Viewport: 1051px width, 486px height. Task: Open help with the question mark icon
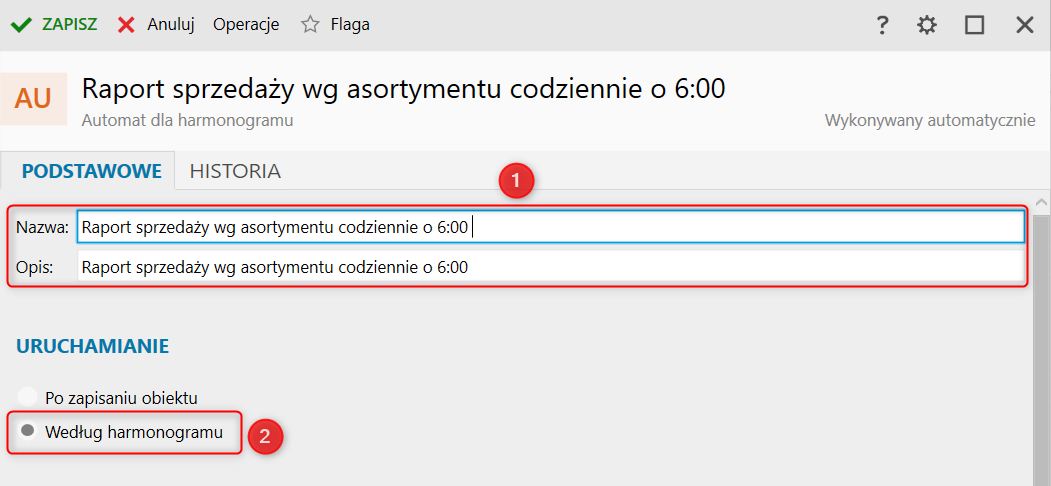click(882, 26)
